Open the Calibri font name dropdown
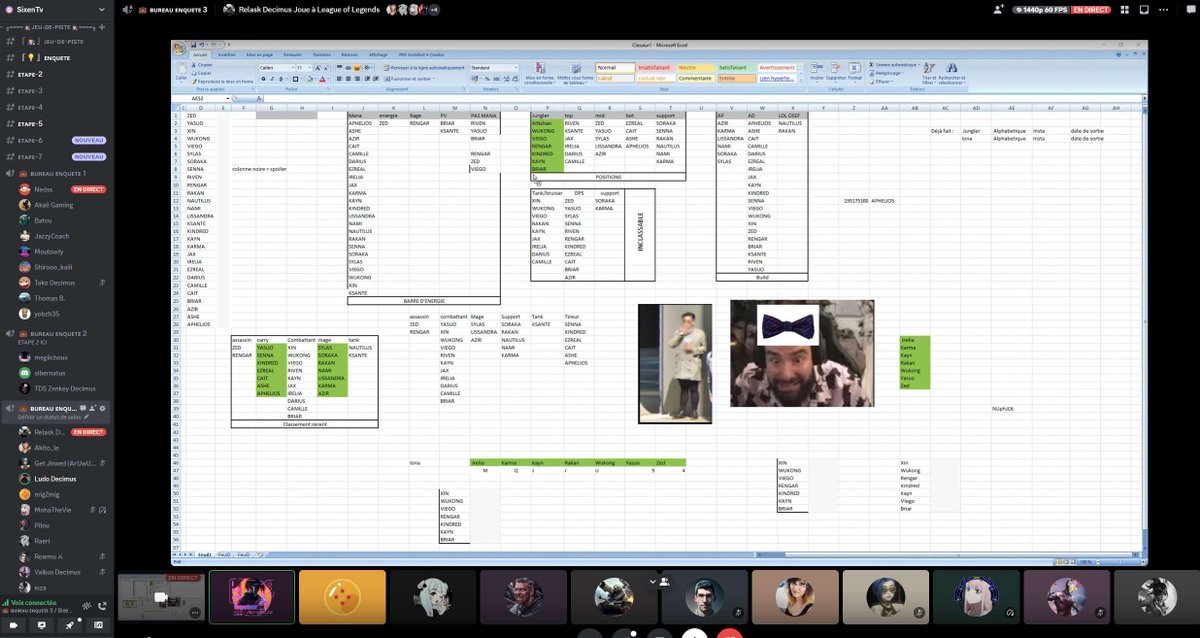The height and width of the screenshot is (638, 1200). (x=293, y=67)
